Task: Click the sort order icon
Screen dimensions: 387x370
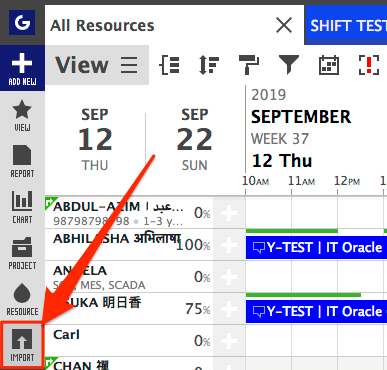Action: click(209, 65)
